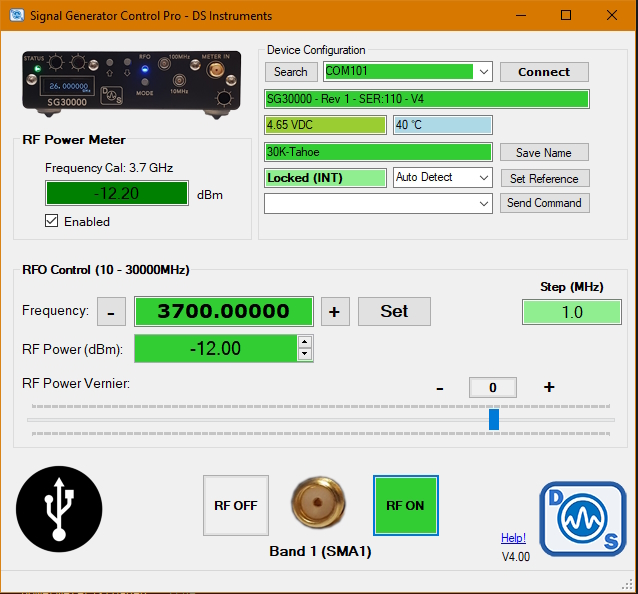The height and width of the screenshot is (594, 638).
Task: Disable the Enabled power meter checkbox
Action: click(52, 221)
